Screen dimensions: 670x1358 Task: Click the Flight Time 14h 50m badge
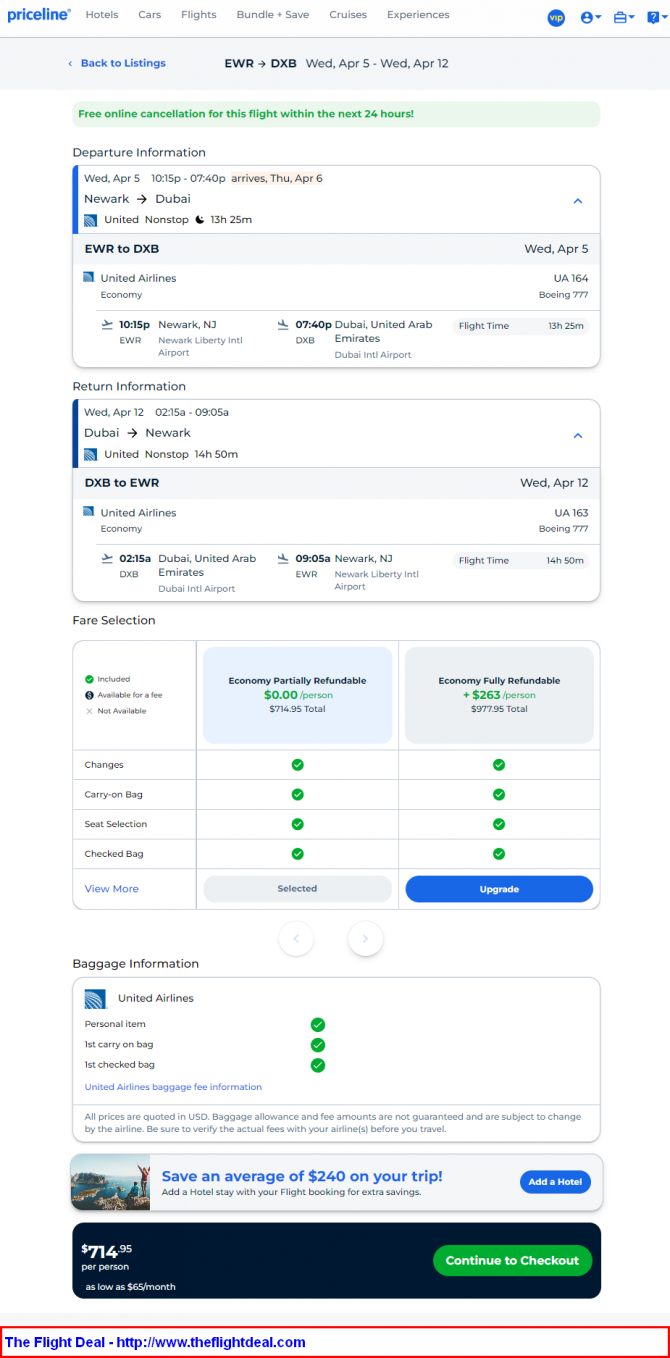pyautogui.click(x=521, y=560)
